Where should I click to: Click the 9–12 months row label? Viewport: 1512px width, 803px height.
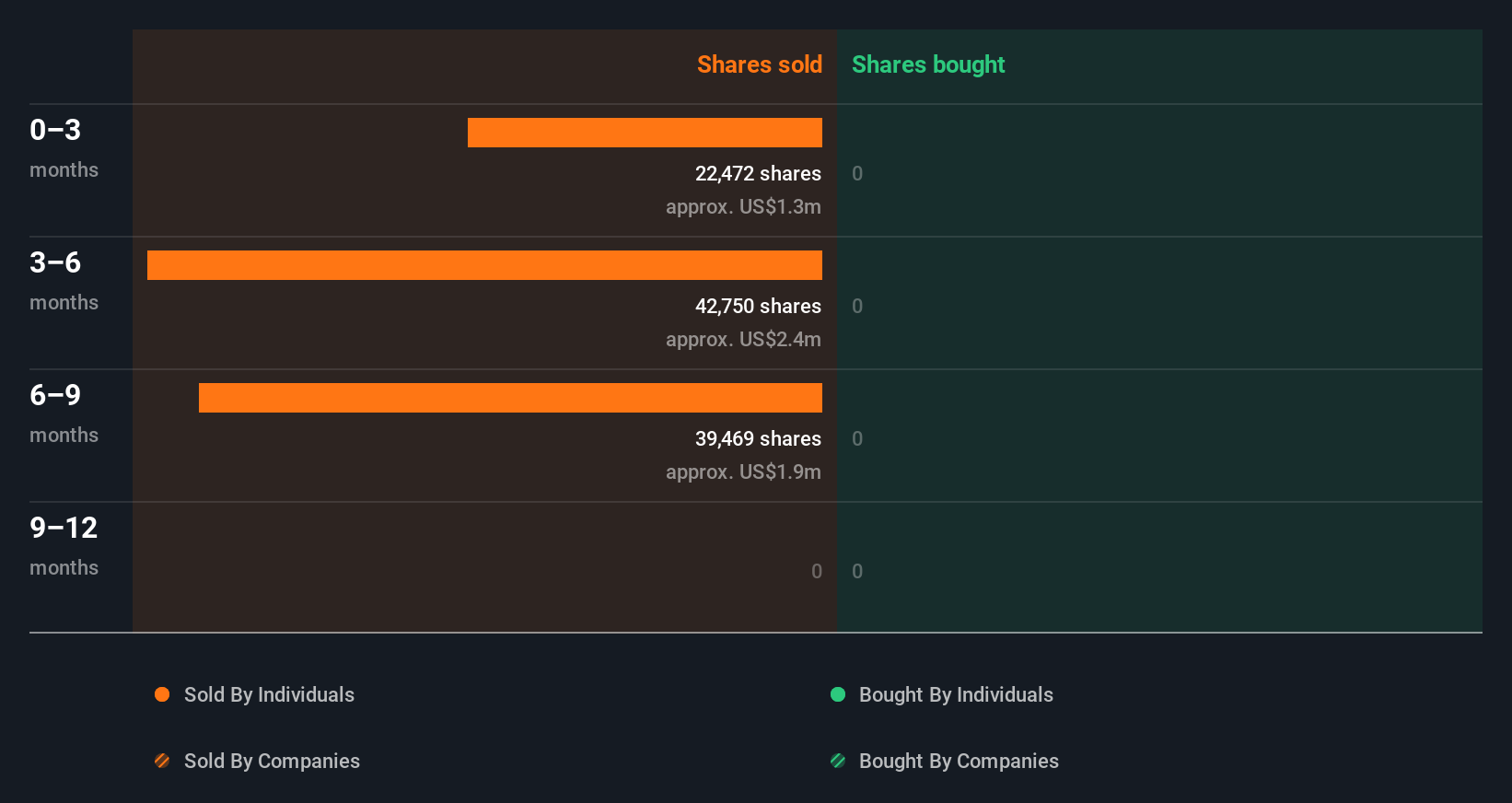[x=64, y=546]
